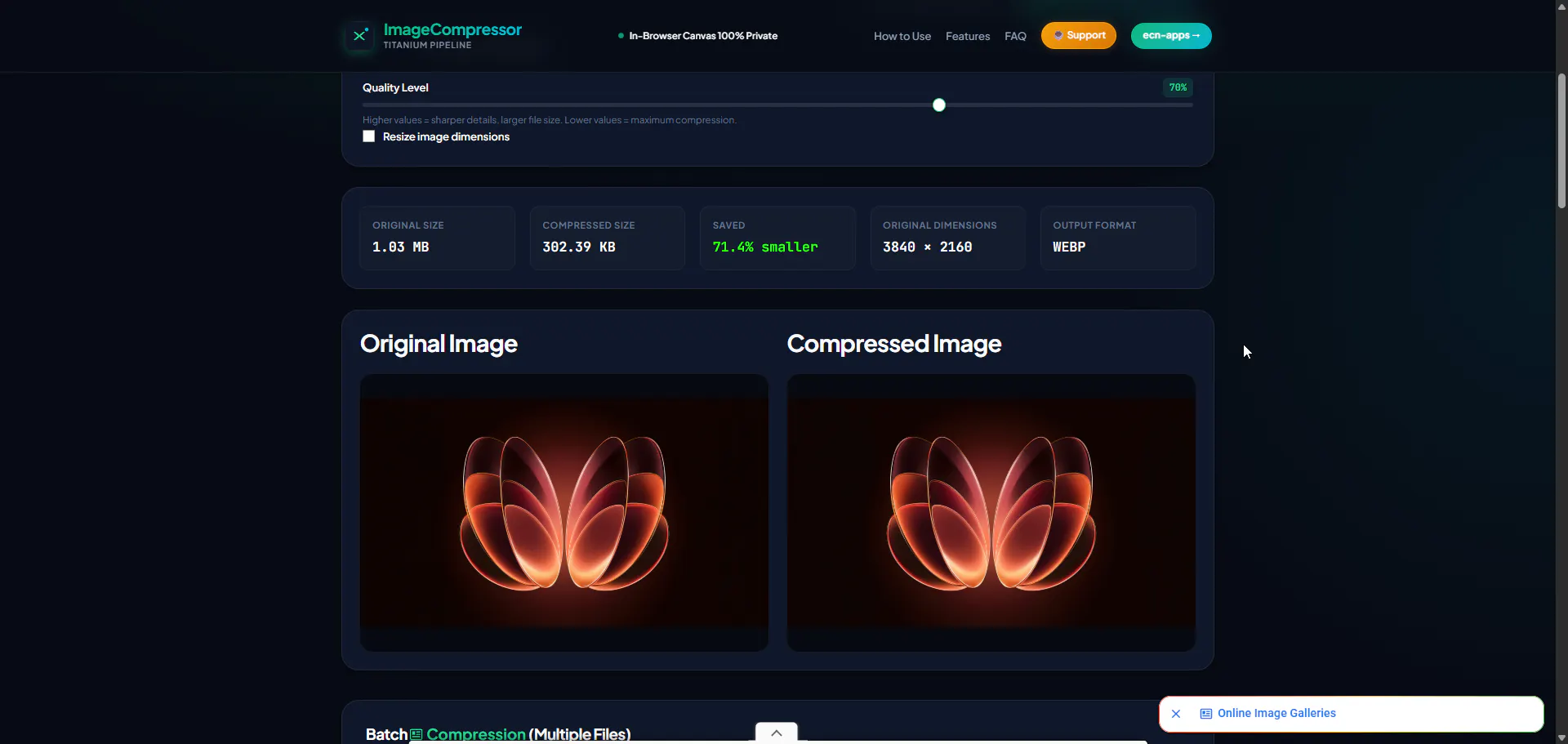Click the Batch Compression (Multiple Files) heading
The image size is (1568, 744).
click(498, 734)
